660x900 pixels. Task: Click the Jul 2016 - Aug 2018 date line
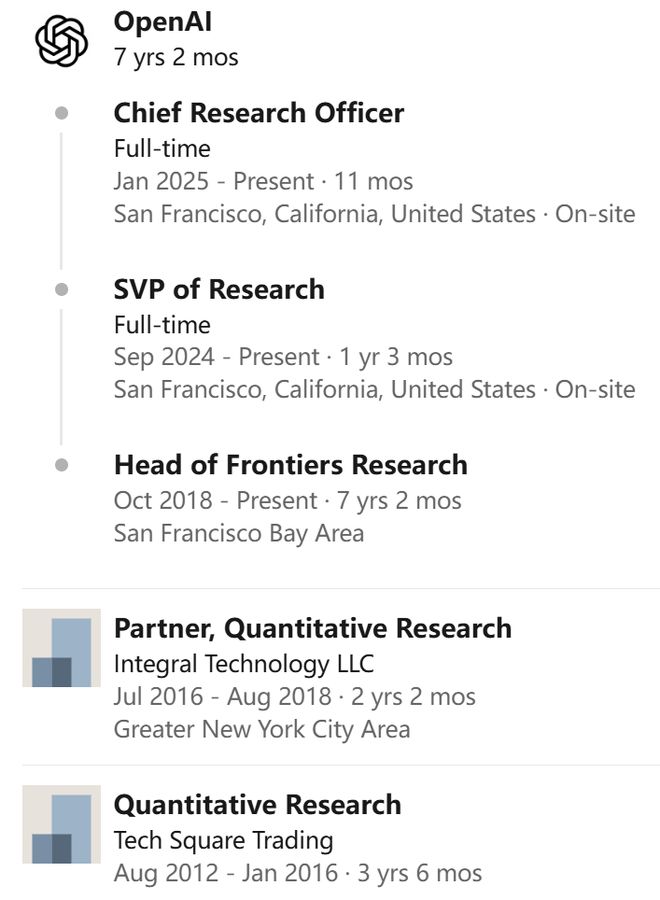[x=295, y=696]
